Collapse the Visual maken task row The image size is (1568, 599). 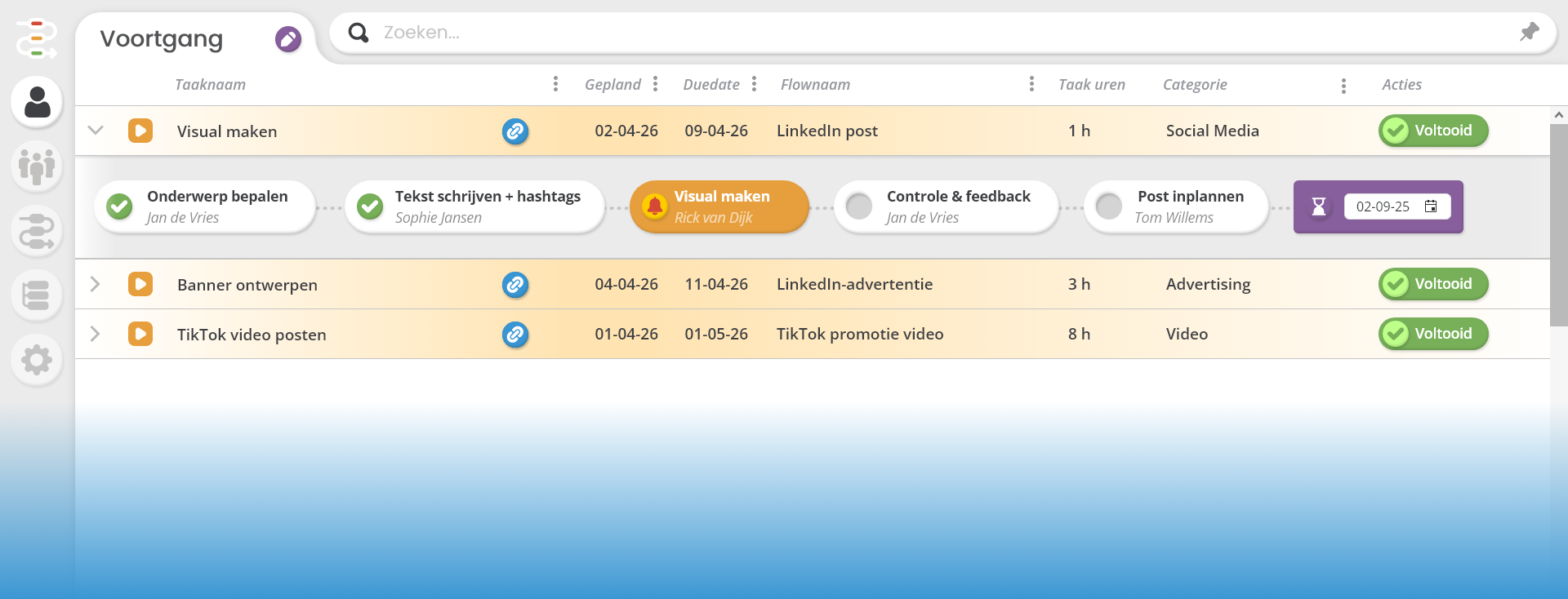(x=96, y=131)
